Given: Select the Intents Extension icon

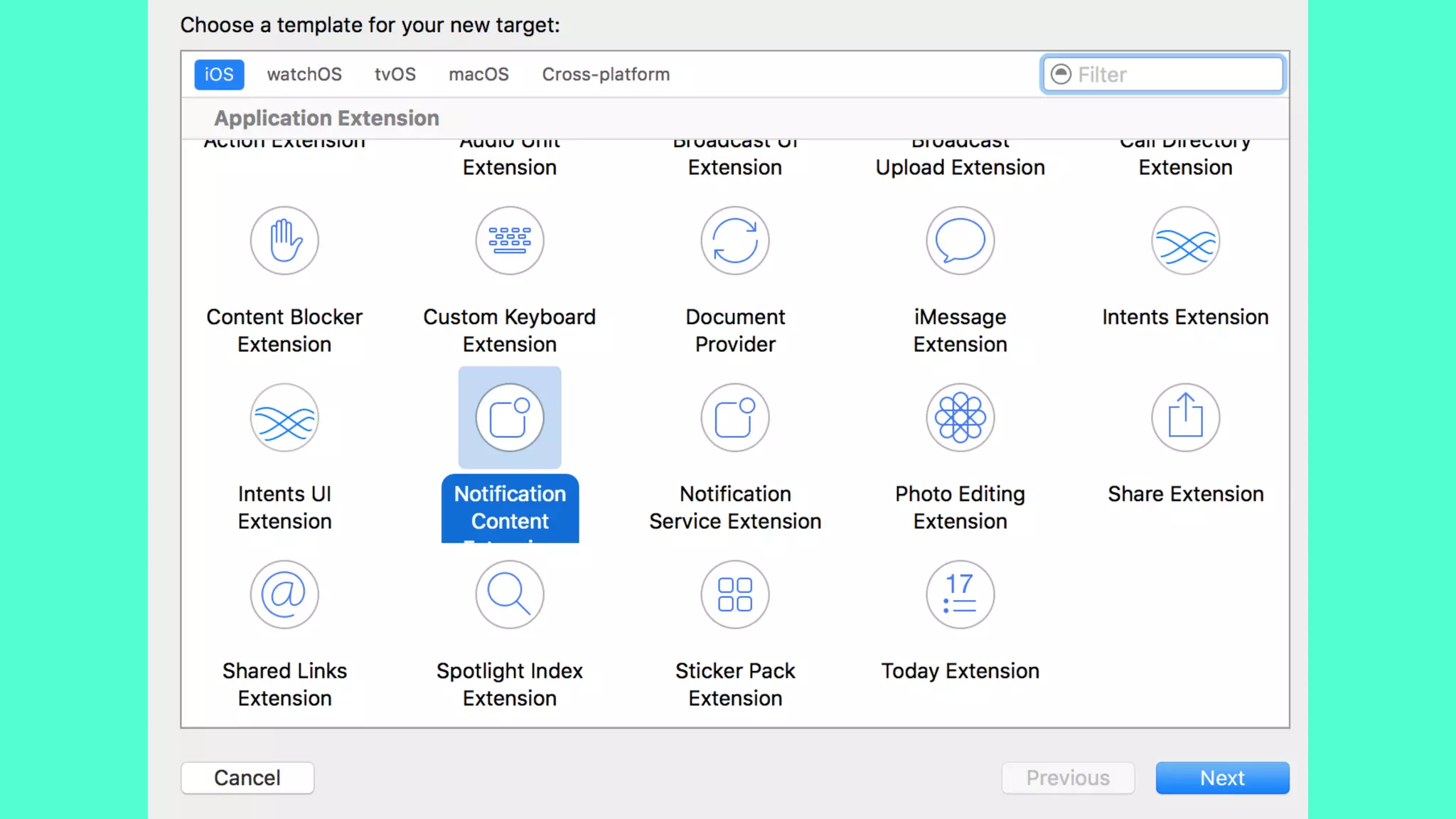Looking at the screenshot, I should coord(1185,241).
